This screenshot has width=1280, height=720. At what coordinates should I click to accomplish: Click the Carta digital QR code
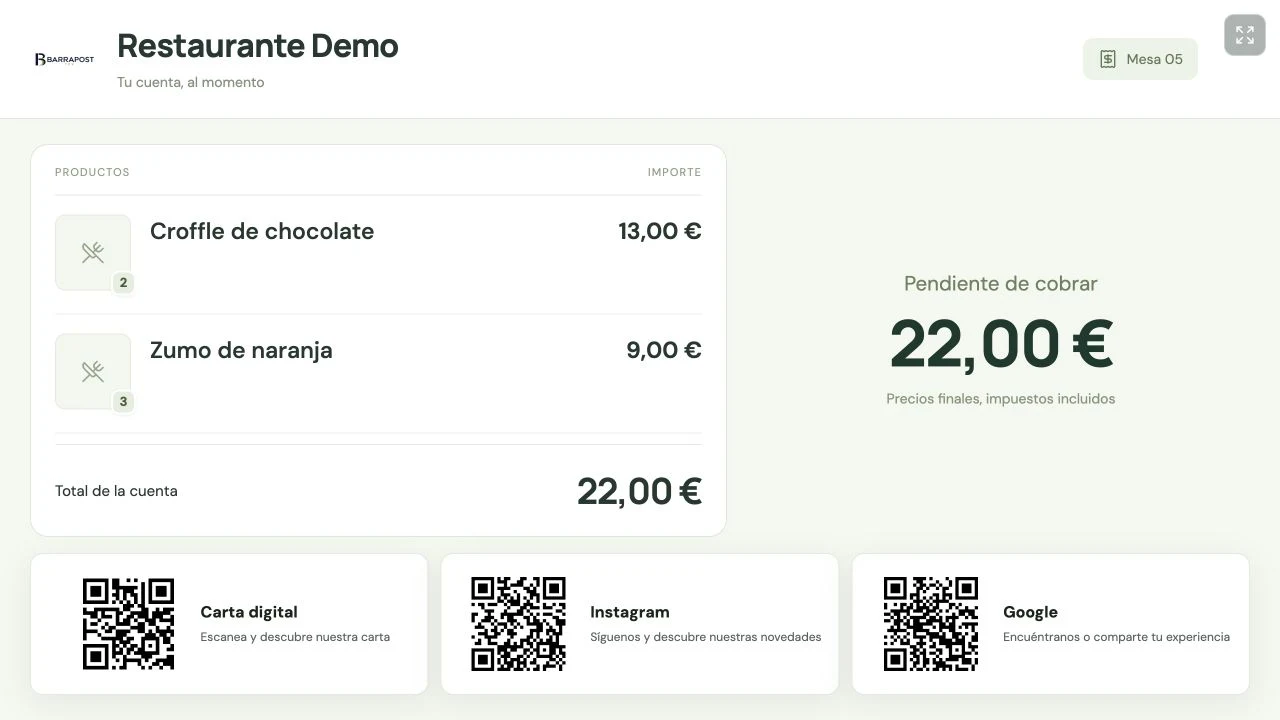coord(128,624)
